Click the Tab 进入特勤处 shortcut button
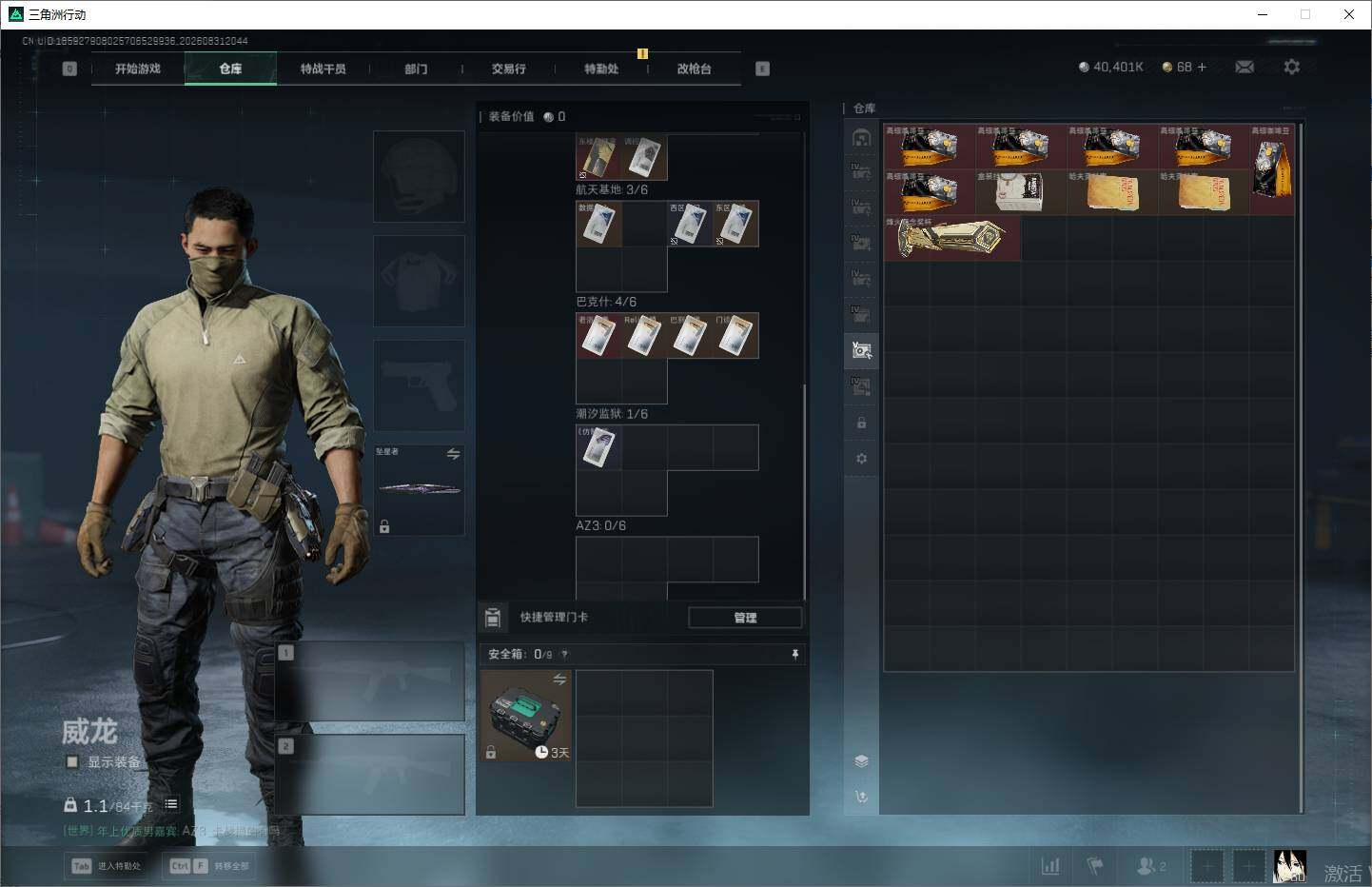Viewport: 1372px width, 887px height. point(107,866)
